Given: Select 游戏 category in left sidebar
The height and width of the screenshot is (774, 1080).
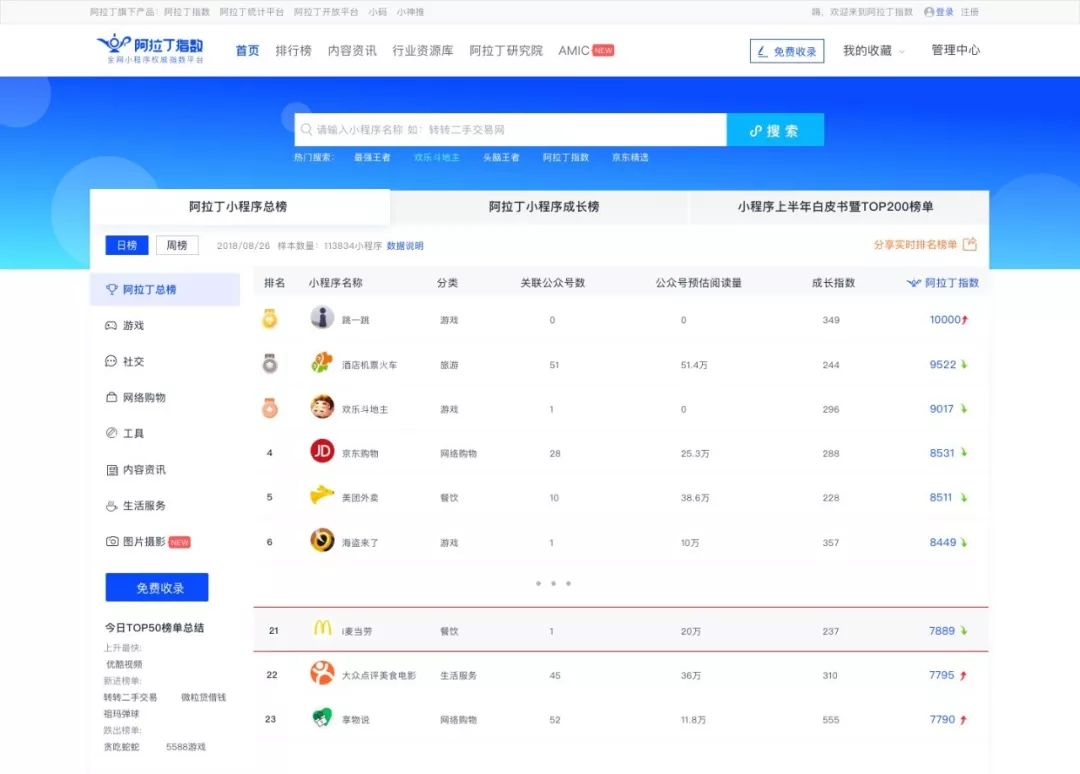Looking at the screenshot, I should tap(133, 326).
